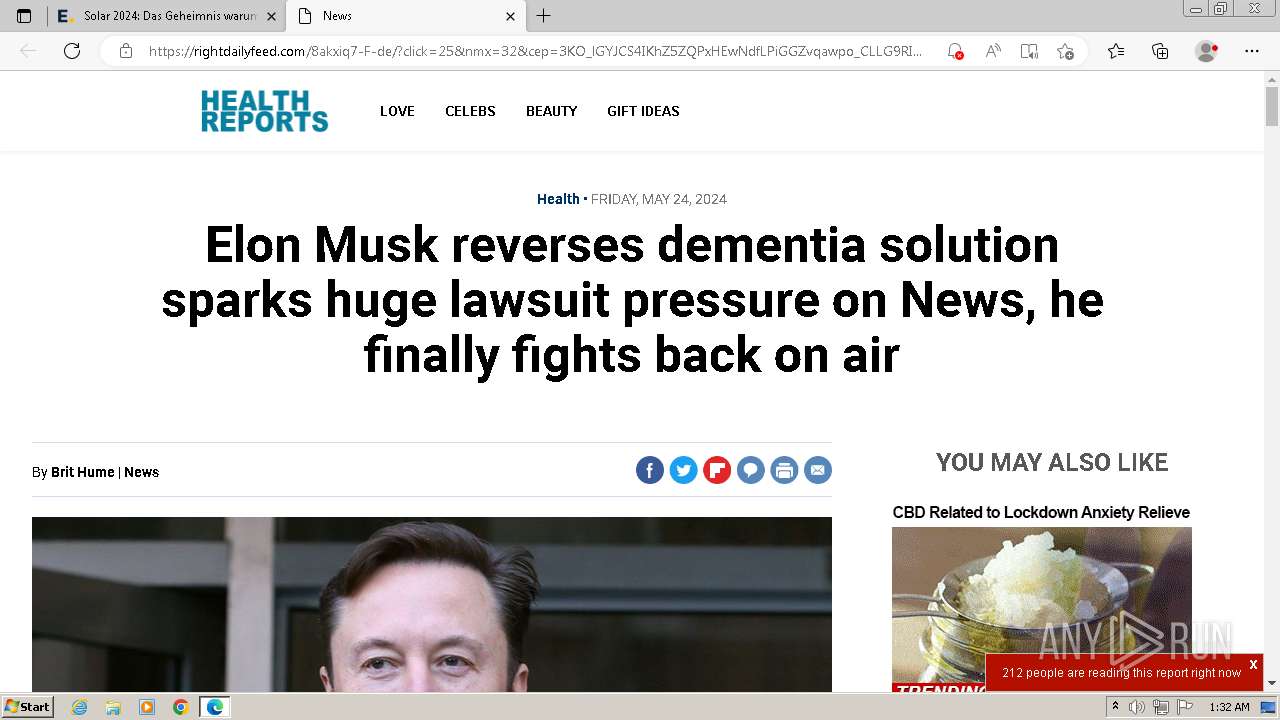Click the Health category link
The height and width of the screenshot is (720, 1280).
coord(558,199)
